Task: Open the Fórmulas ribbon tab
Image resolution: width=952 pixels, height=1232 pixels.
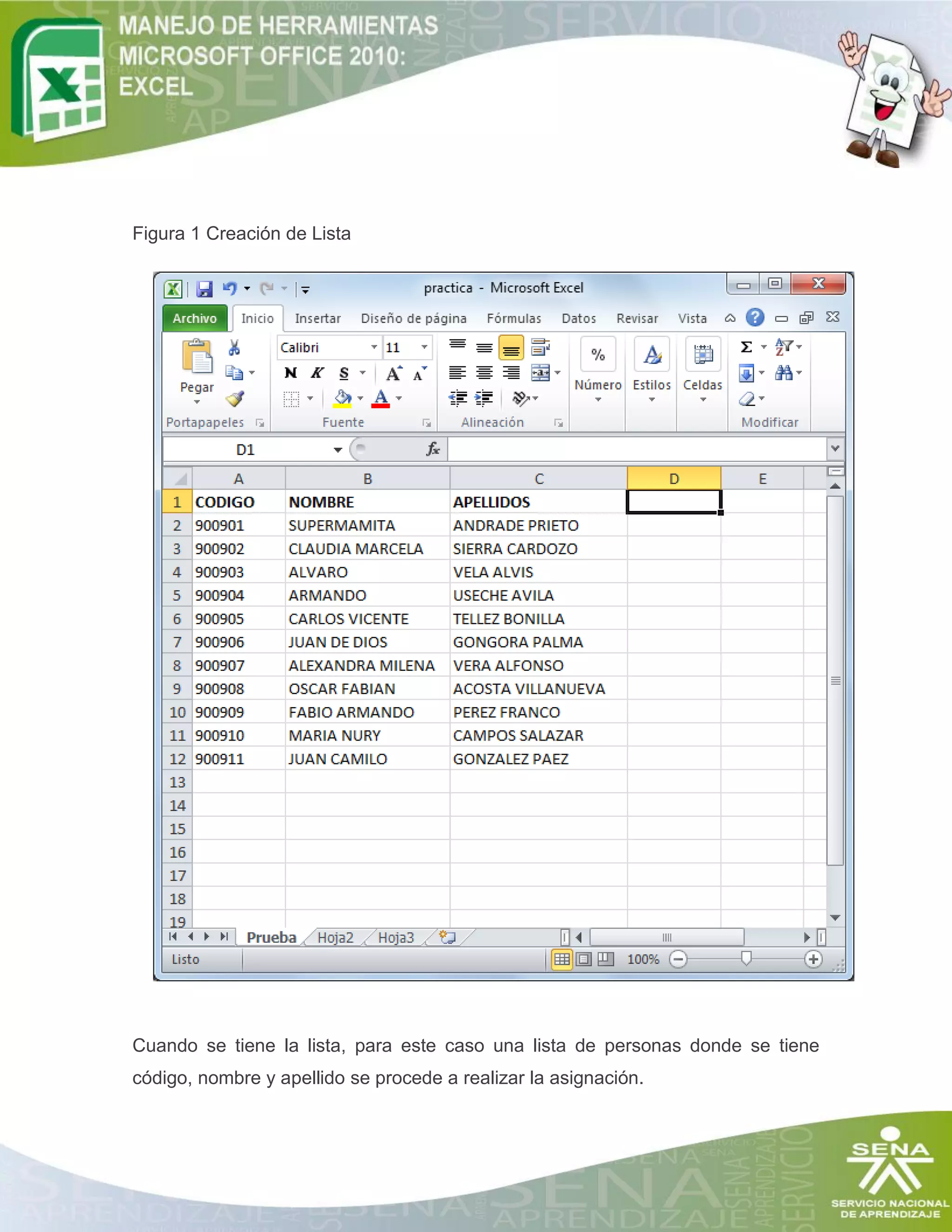Action: click(x=513, y=319)
